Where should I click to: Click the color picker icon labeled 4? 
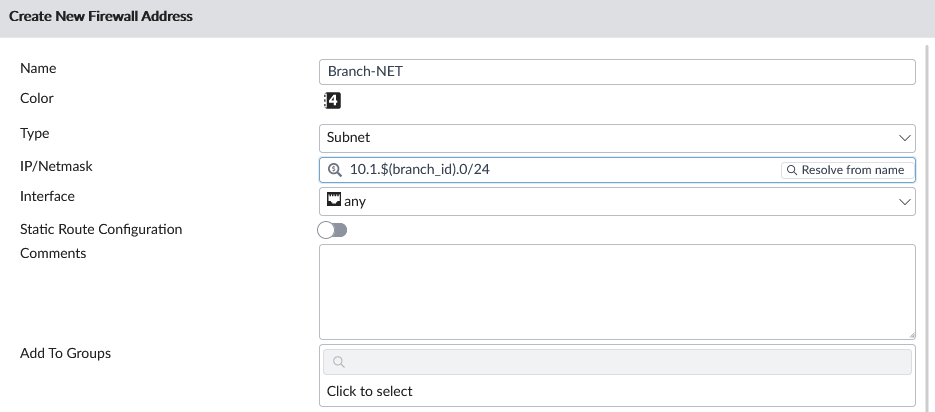click(x=333, y=100)
